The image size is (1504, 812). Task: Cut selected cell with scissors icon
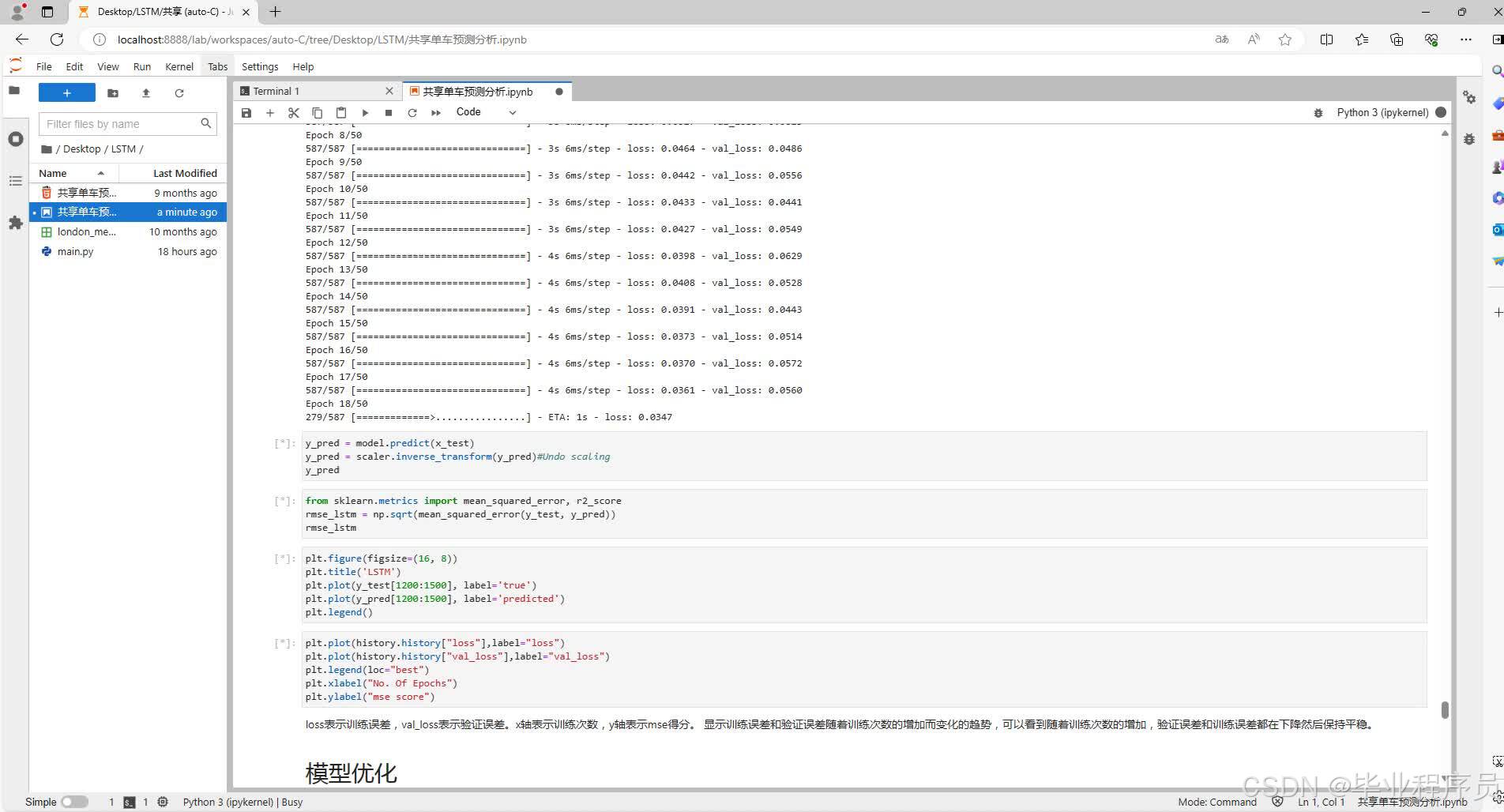[x=294, y=113]
